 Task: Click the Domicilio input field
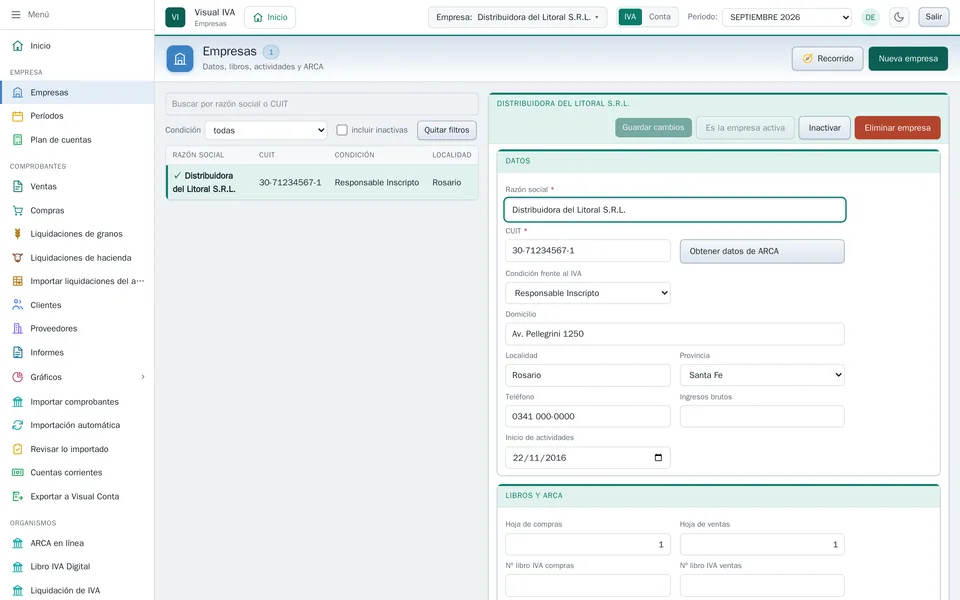pos(675,334)
